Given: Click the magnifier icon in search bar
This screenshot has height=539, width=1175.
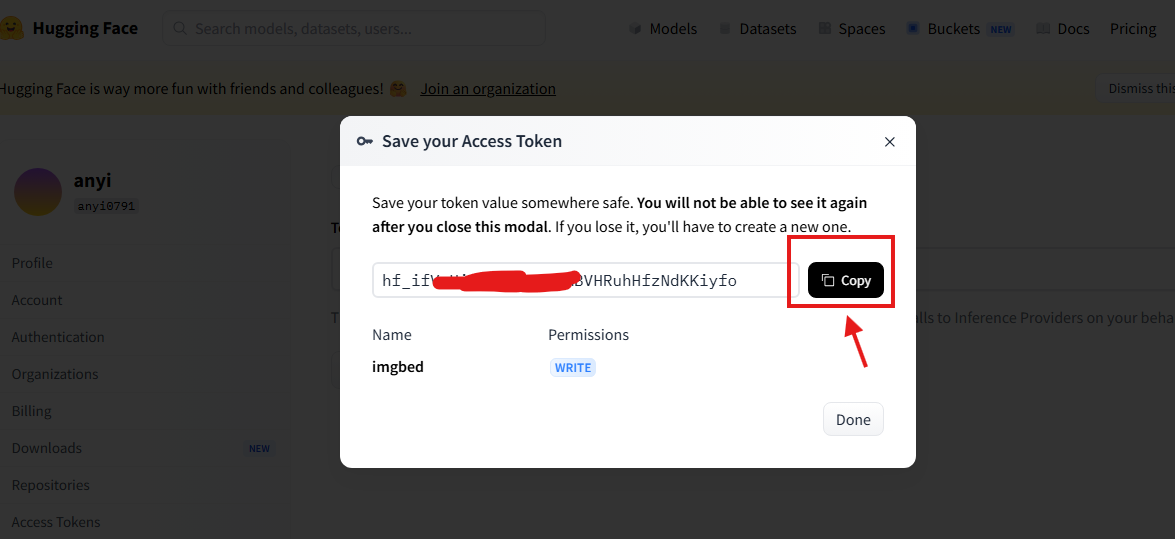Looking at the screenshot, I should click(x=180, y=28).
